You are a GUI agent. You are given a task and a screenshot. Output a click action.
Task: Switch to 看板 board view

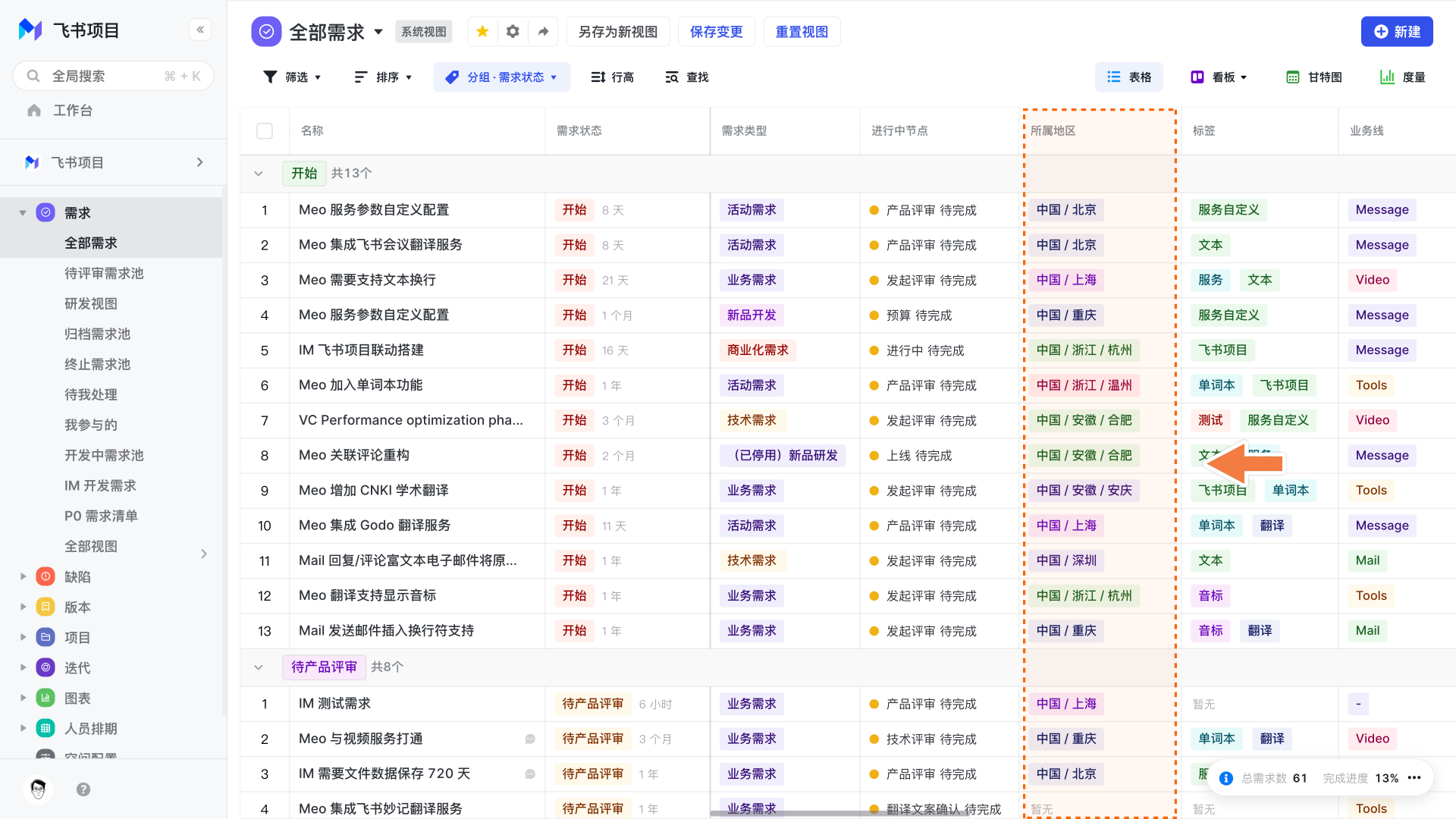pos(1219,77)
